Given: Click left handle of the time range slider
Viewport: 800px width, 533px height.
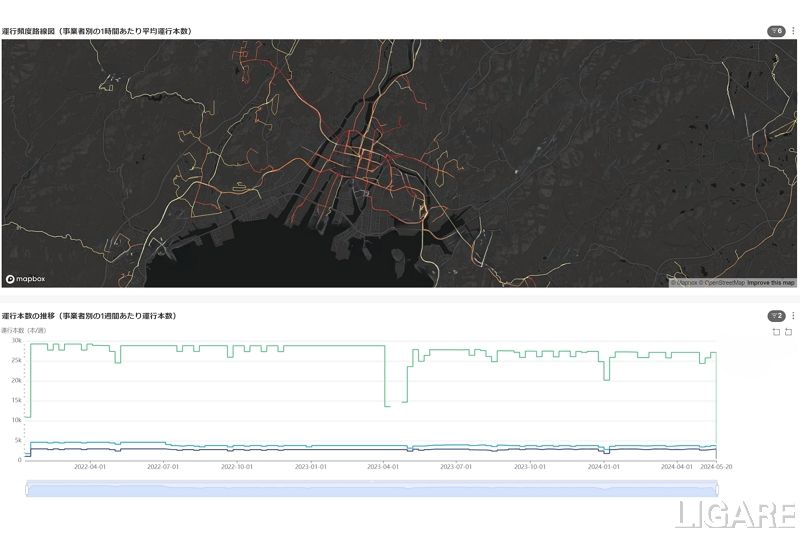Looking at the screenshot, I should (x=27, y=489).
